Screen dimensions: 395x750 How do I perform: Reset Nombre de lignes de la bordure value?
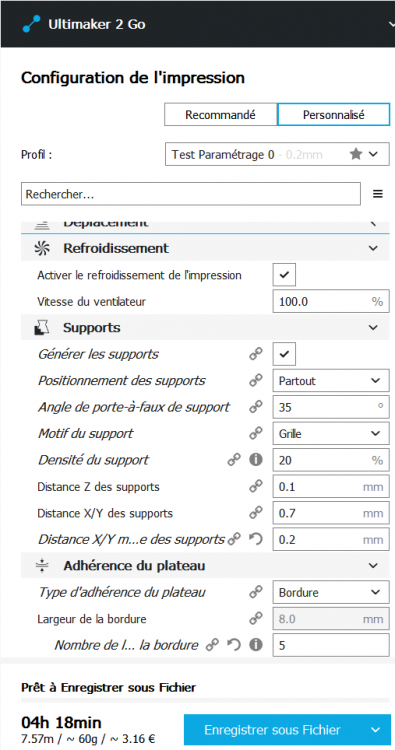[x=234, y=645]
